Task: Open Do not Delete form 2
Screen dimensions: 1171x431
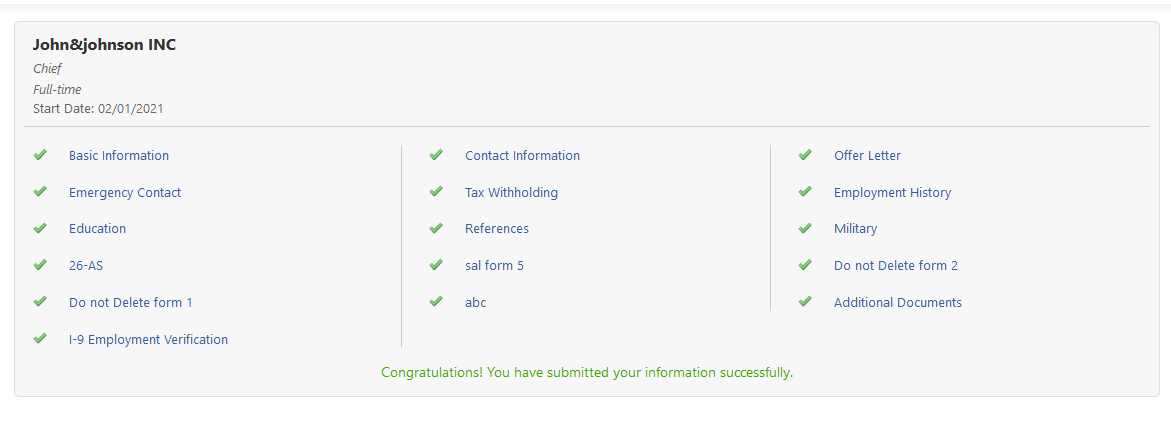Action: (896, 266)
